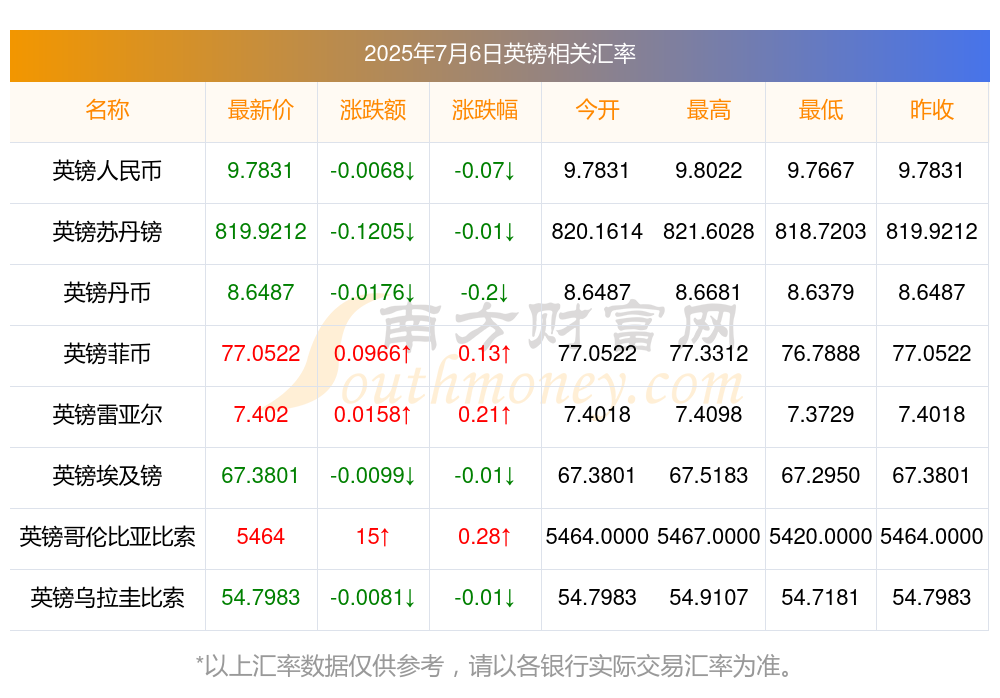Select low value 818.7203
The height and width of the screenshot is (698, 1000).
821,232
